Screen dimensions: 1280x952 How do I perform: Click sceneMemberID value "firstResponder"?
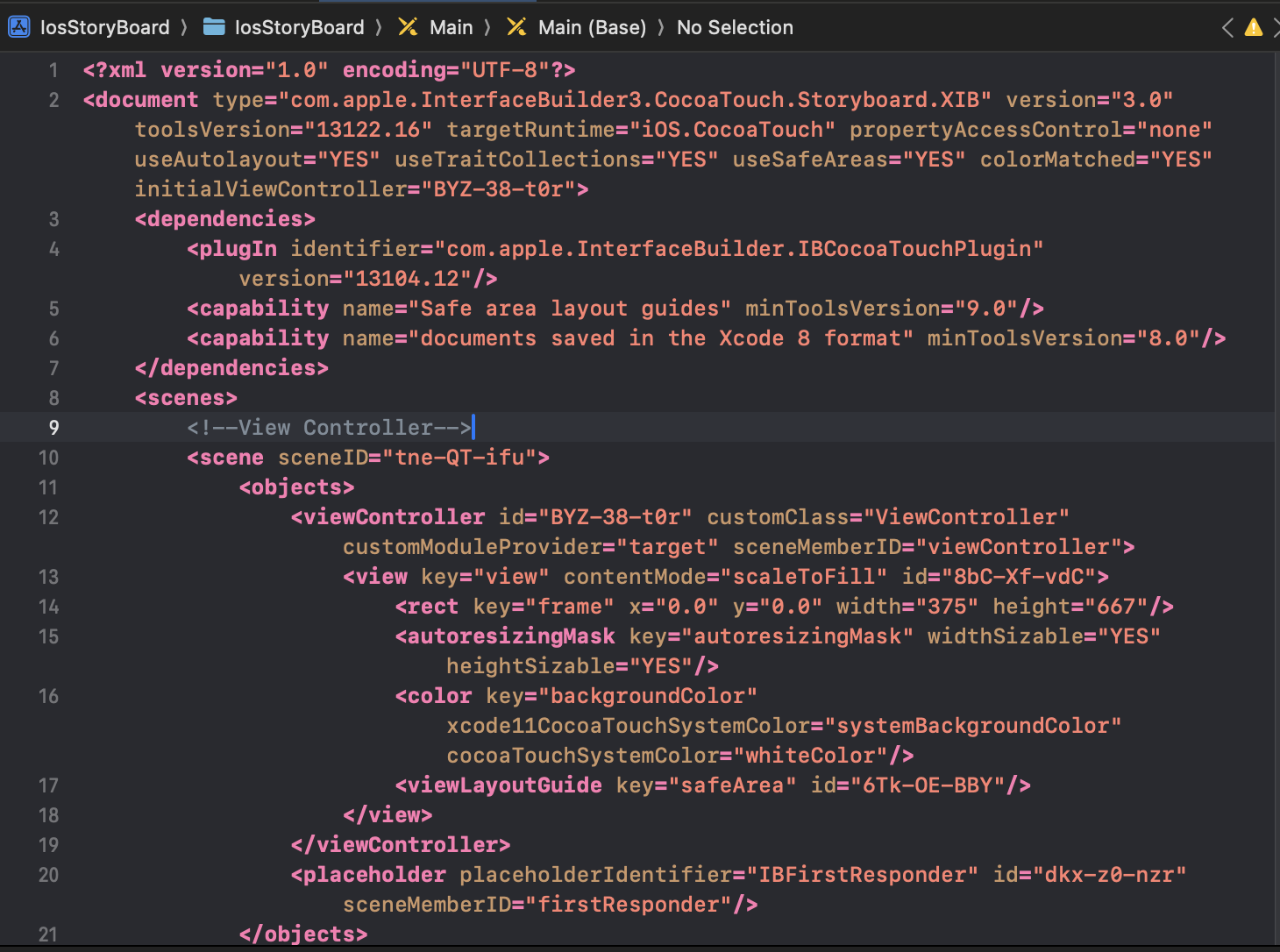click(x=629, y=905)
